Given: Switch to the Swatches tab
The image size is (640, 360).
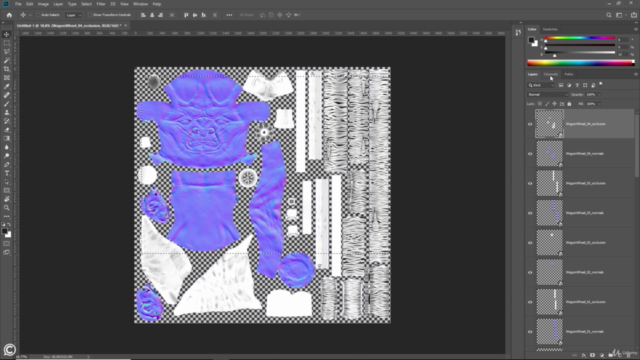Looking at the screenshot, I should click(x=550, y=29).
